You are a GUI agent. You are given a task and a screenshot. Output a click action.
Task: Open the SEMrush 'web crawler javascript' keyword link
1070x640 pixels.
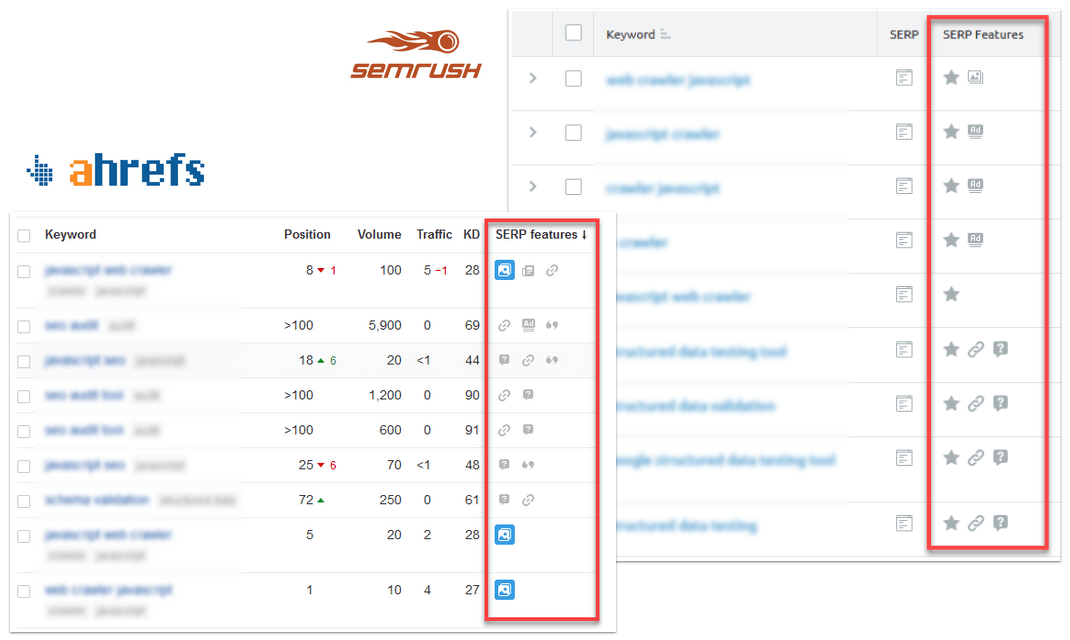[x=678, y=80]
